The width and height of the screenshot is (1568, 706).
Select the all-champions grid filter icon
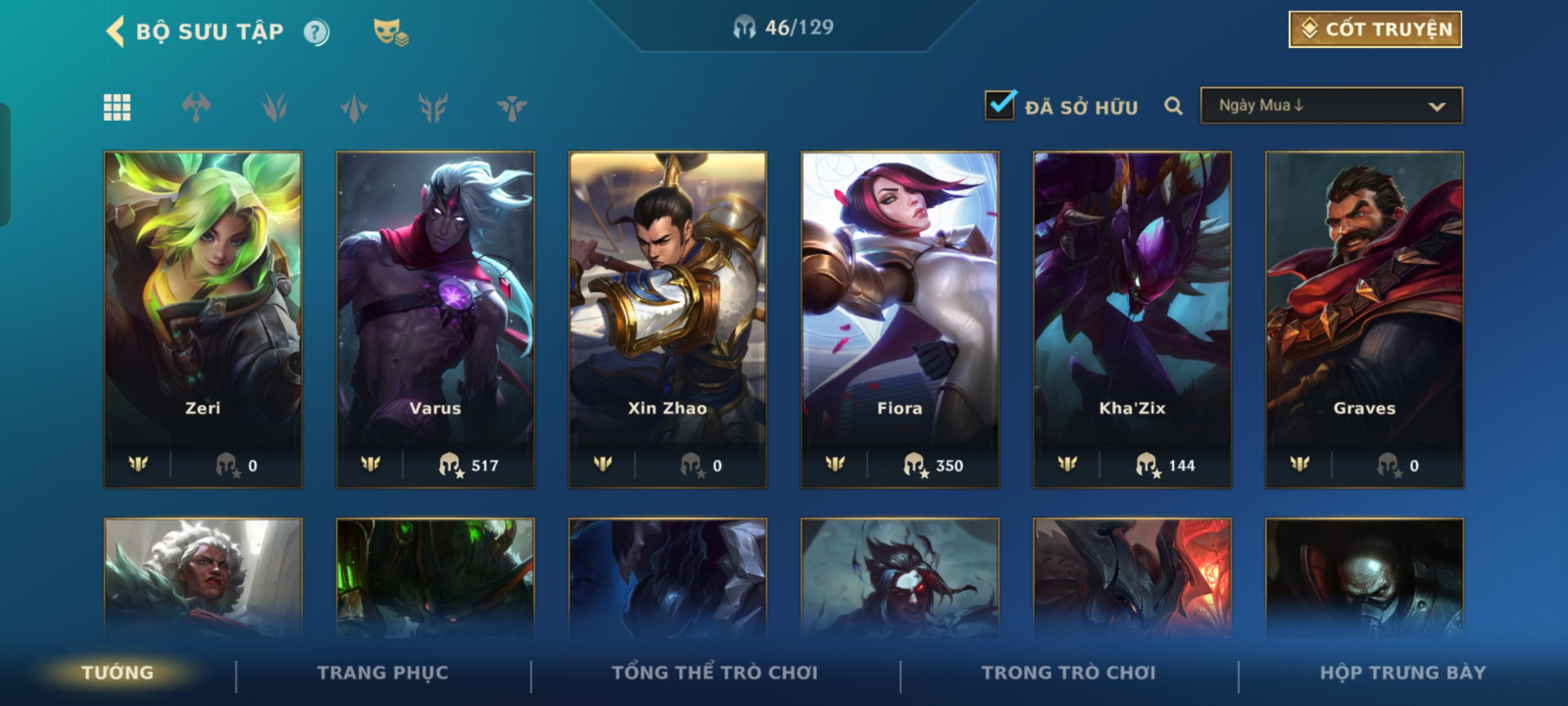tap(117, 107)
